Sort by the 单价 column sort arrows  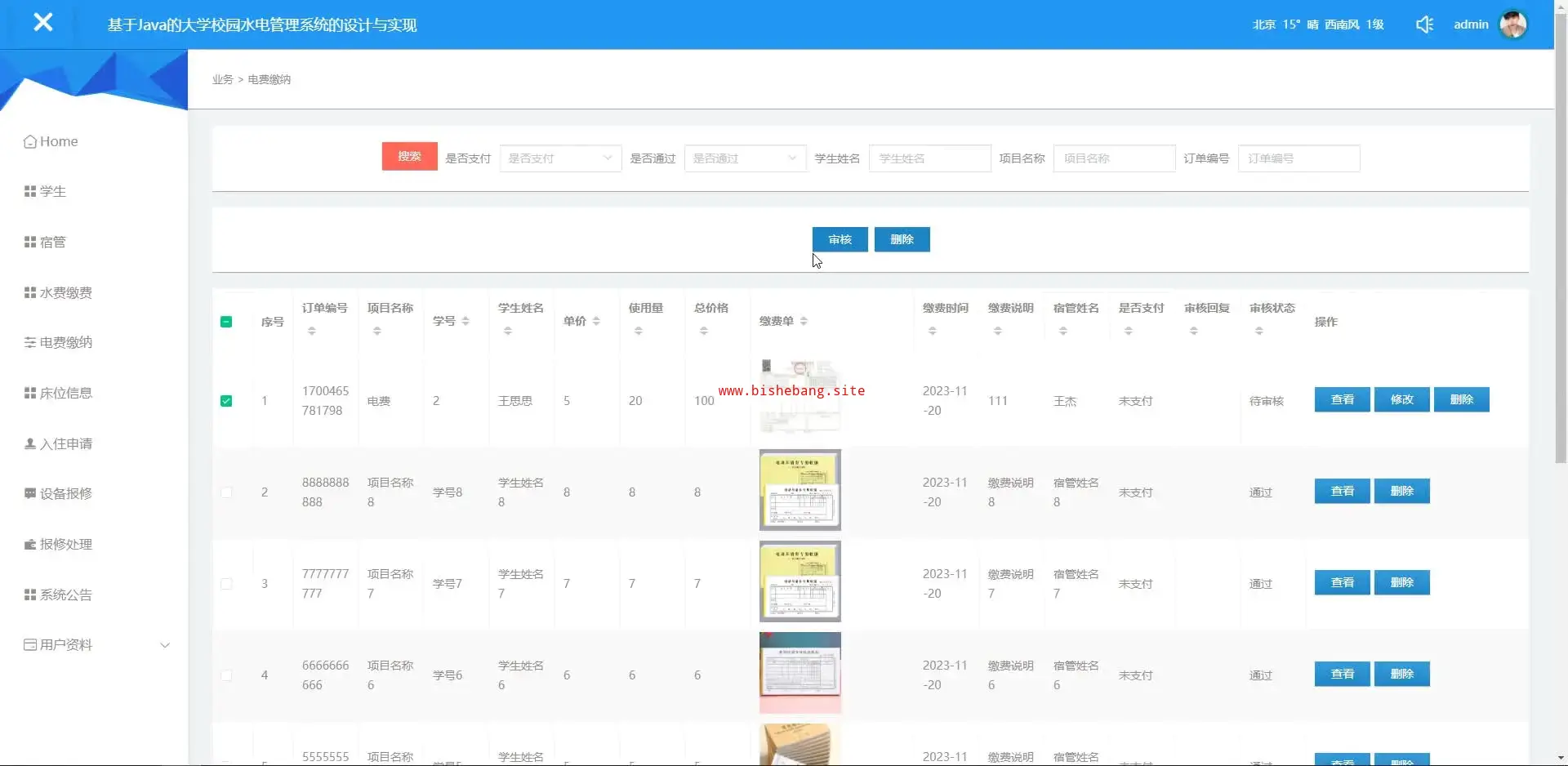[596, 322]
